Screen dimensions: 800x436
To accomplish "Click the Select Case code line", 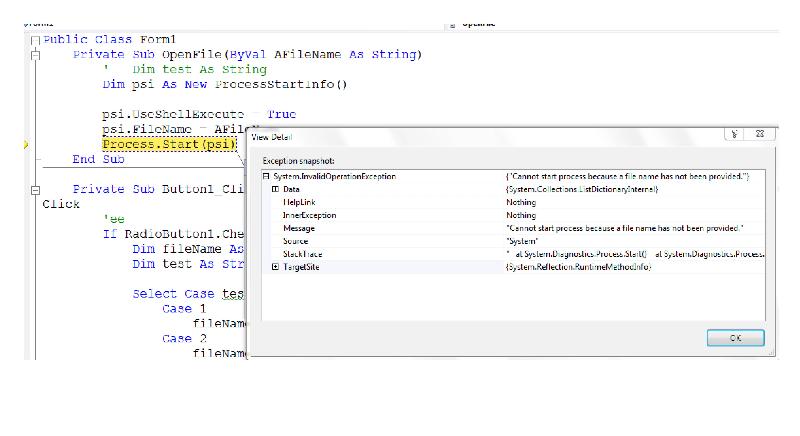I will (x=188, y=294).
